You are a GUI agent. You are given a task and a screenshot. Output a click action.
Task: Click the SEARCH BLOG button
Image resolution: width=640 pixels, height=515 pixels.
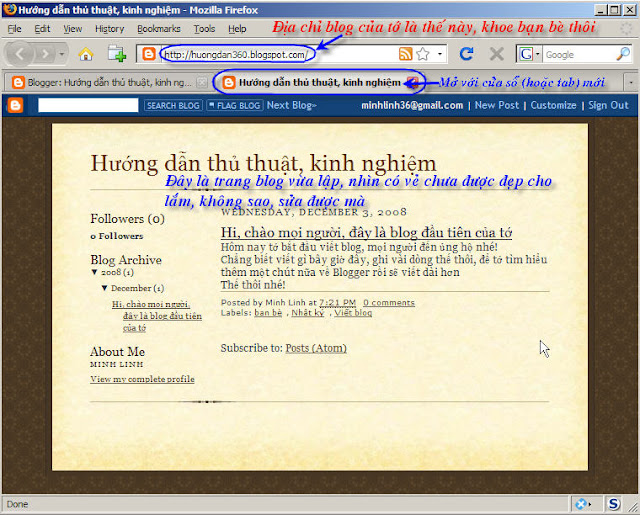173,105
